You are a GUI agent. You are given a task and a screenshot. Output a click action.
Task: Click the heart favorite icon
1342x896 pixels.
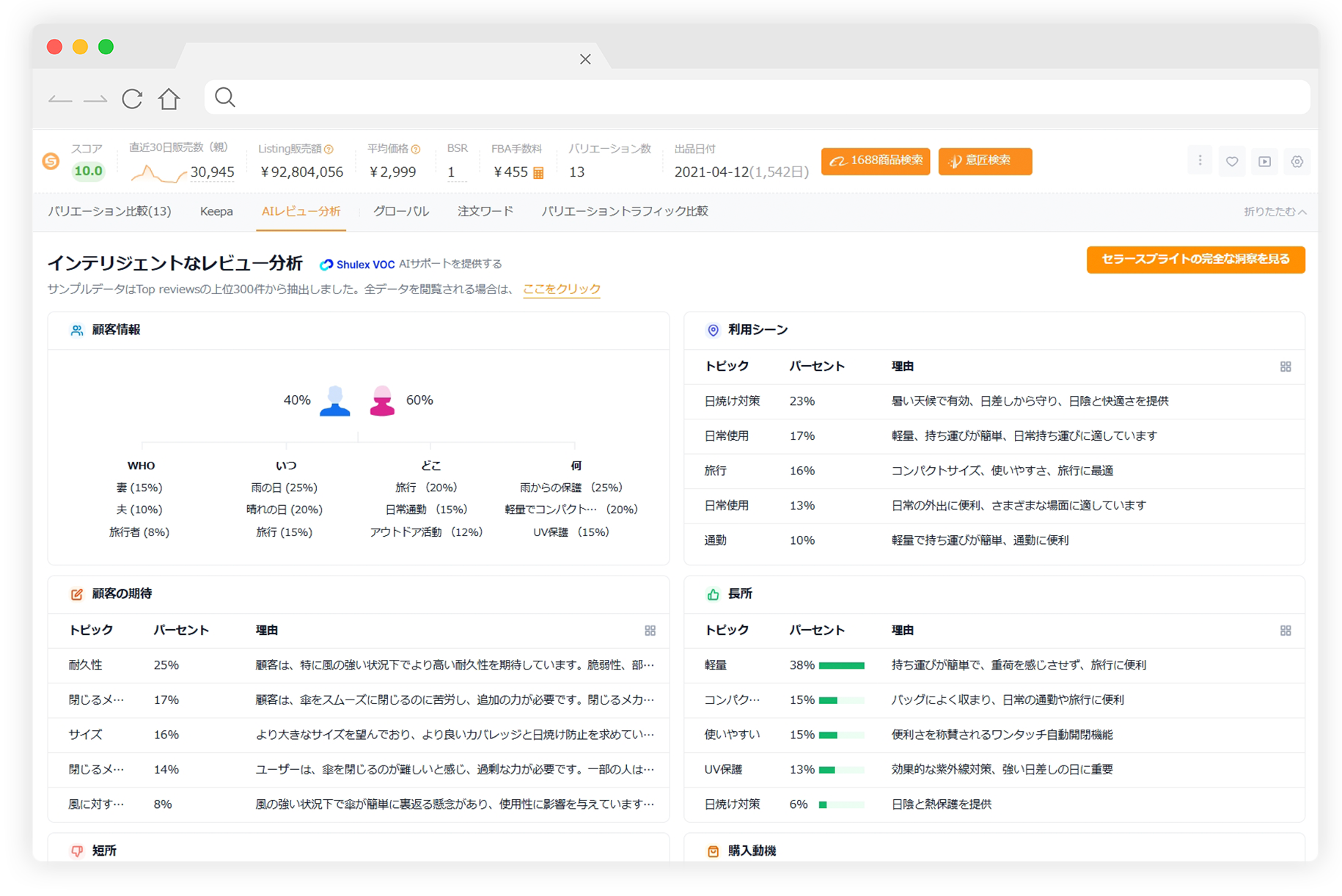(1232, 161)
